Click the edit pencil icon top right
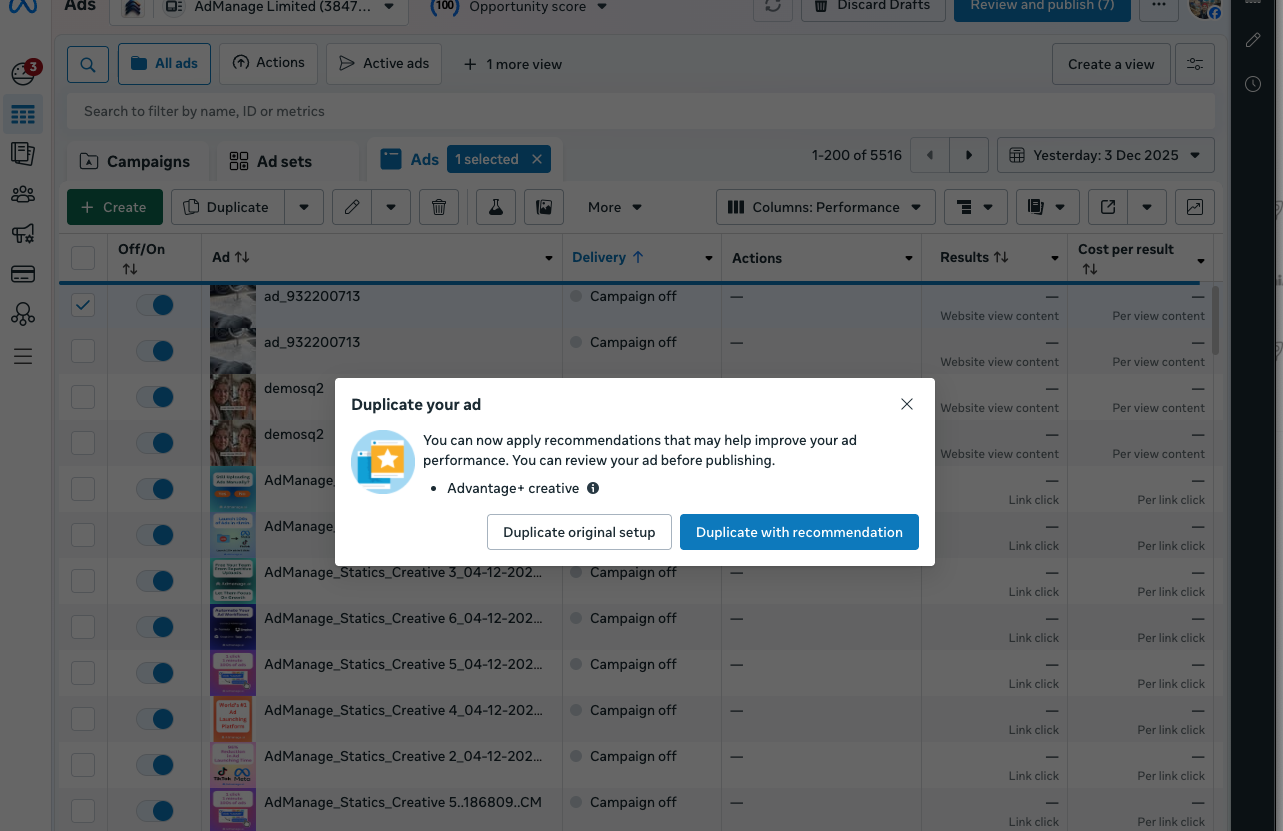1283x831 pixels. [1253, 40]
